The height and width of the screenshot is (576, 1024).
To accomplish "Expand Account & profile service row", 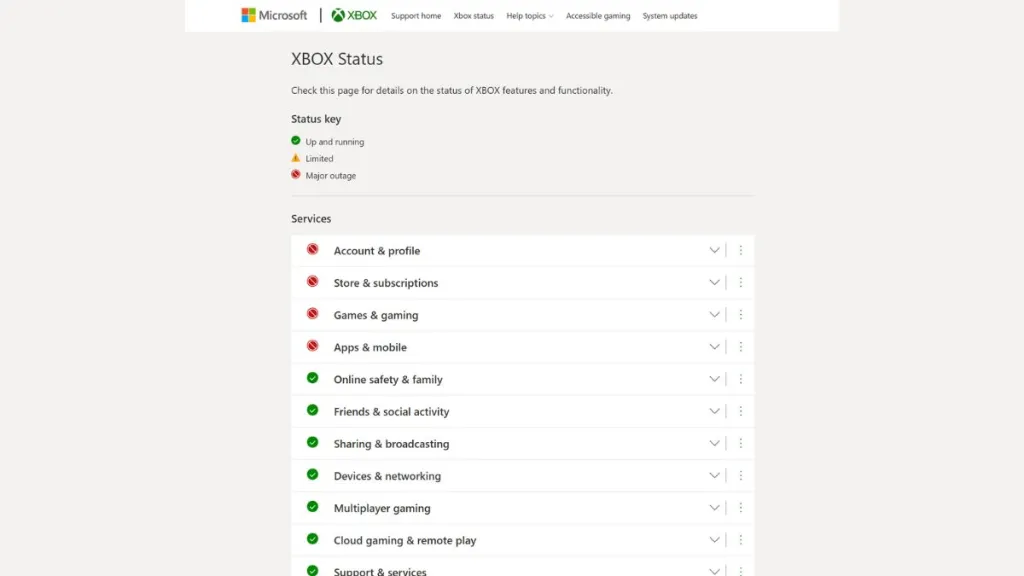I will click(x=714, y=250).
